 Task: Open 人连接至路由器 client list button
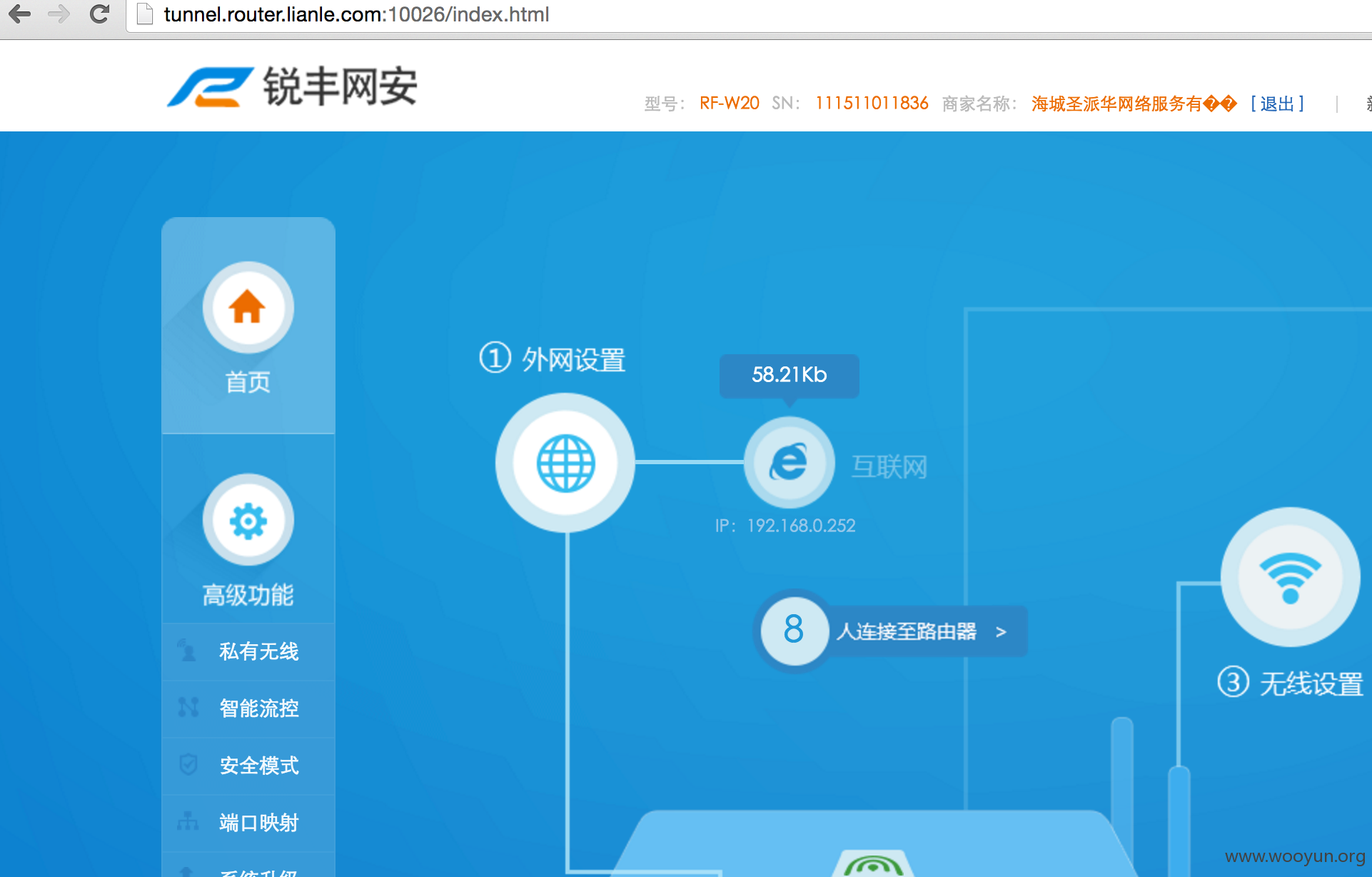(927, 631)
